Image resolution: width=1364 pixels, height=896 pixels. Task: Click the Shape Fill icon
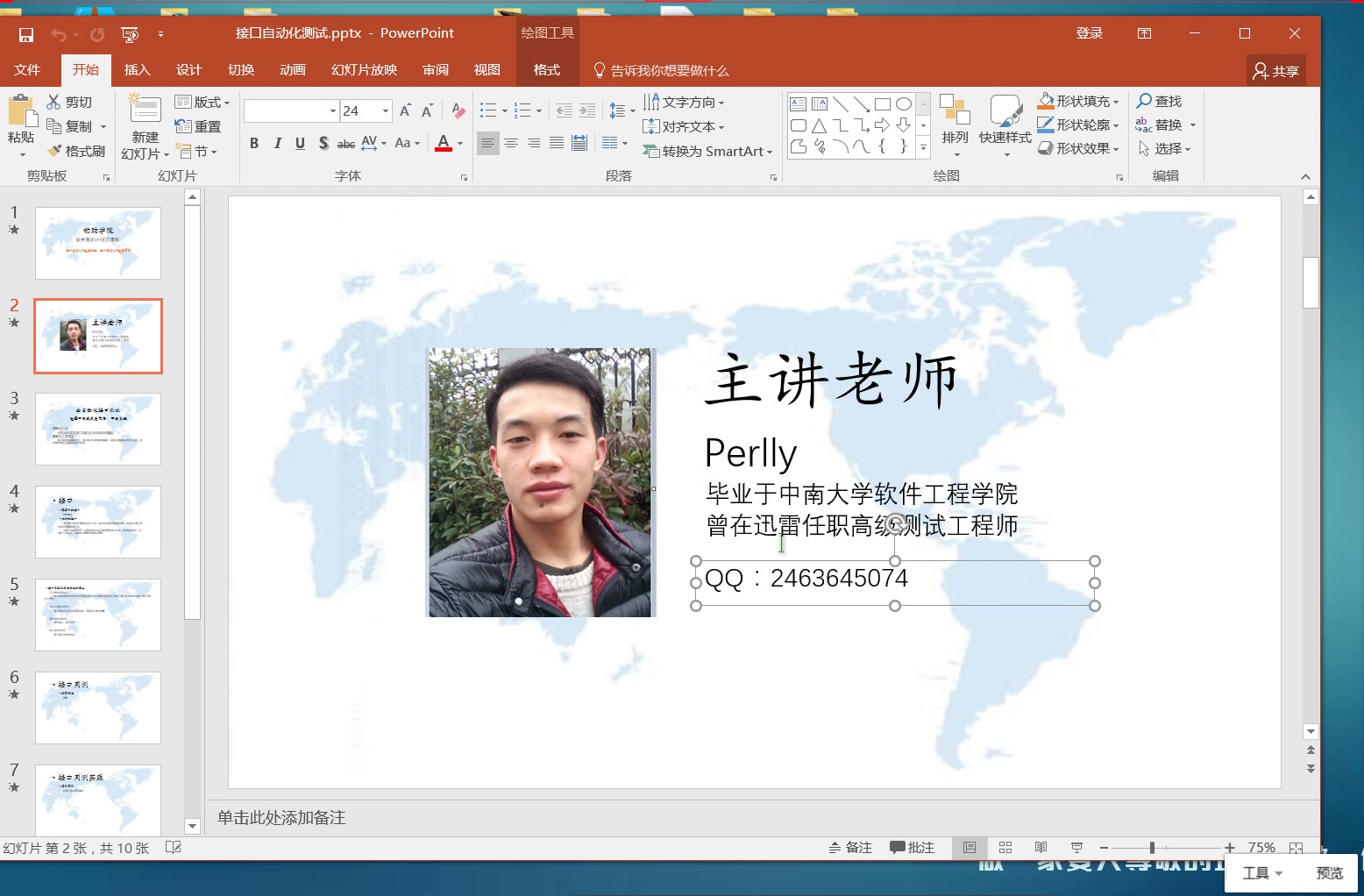point(1046,100)
